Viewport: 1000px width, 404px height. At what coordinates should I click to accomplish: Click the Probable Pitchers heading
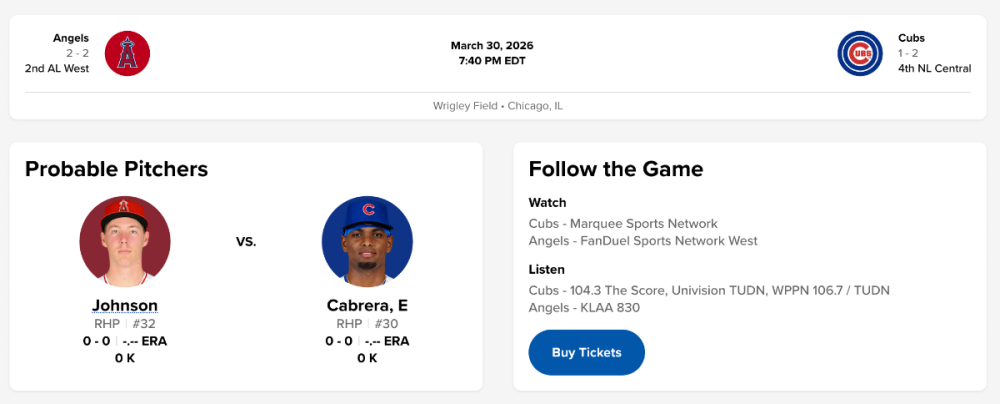click(116, 169)
